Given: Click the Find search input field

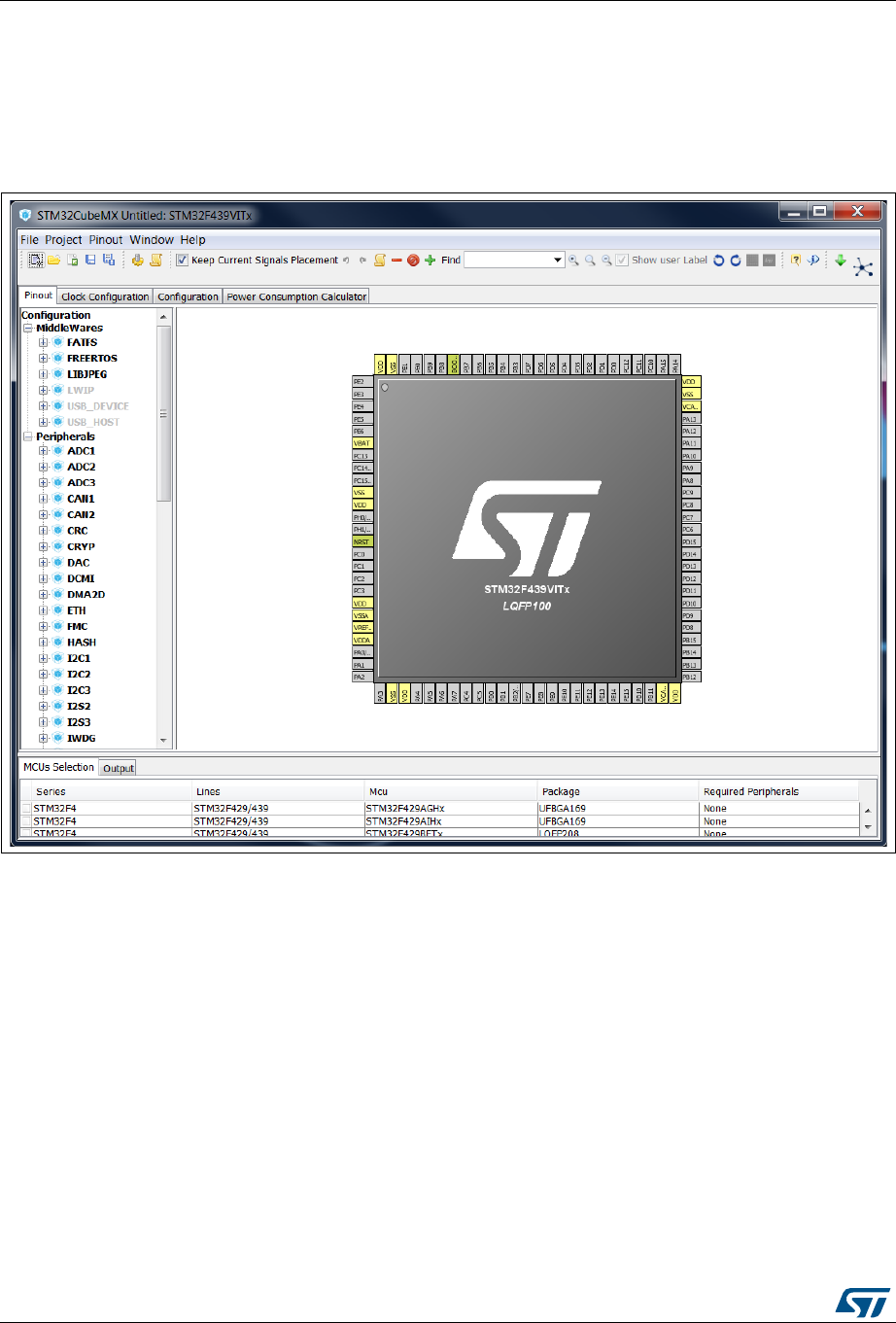Looking at the screenshot, I should pos(508,260).
